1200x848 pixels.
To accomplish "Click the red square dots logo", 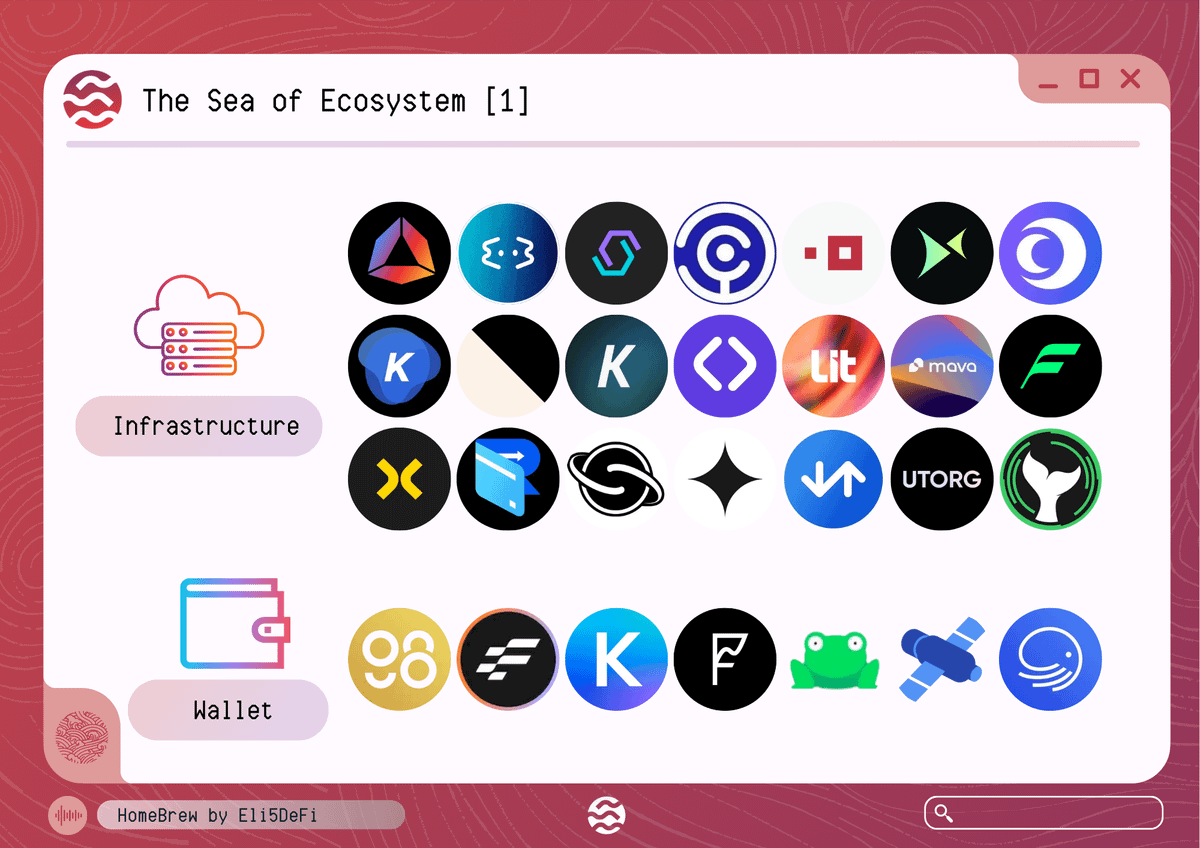I will pos(833,253).
